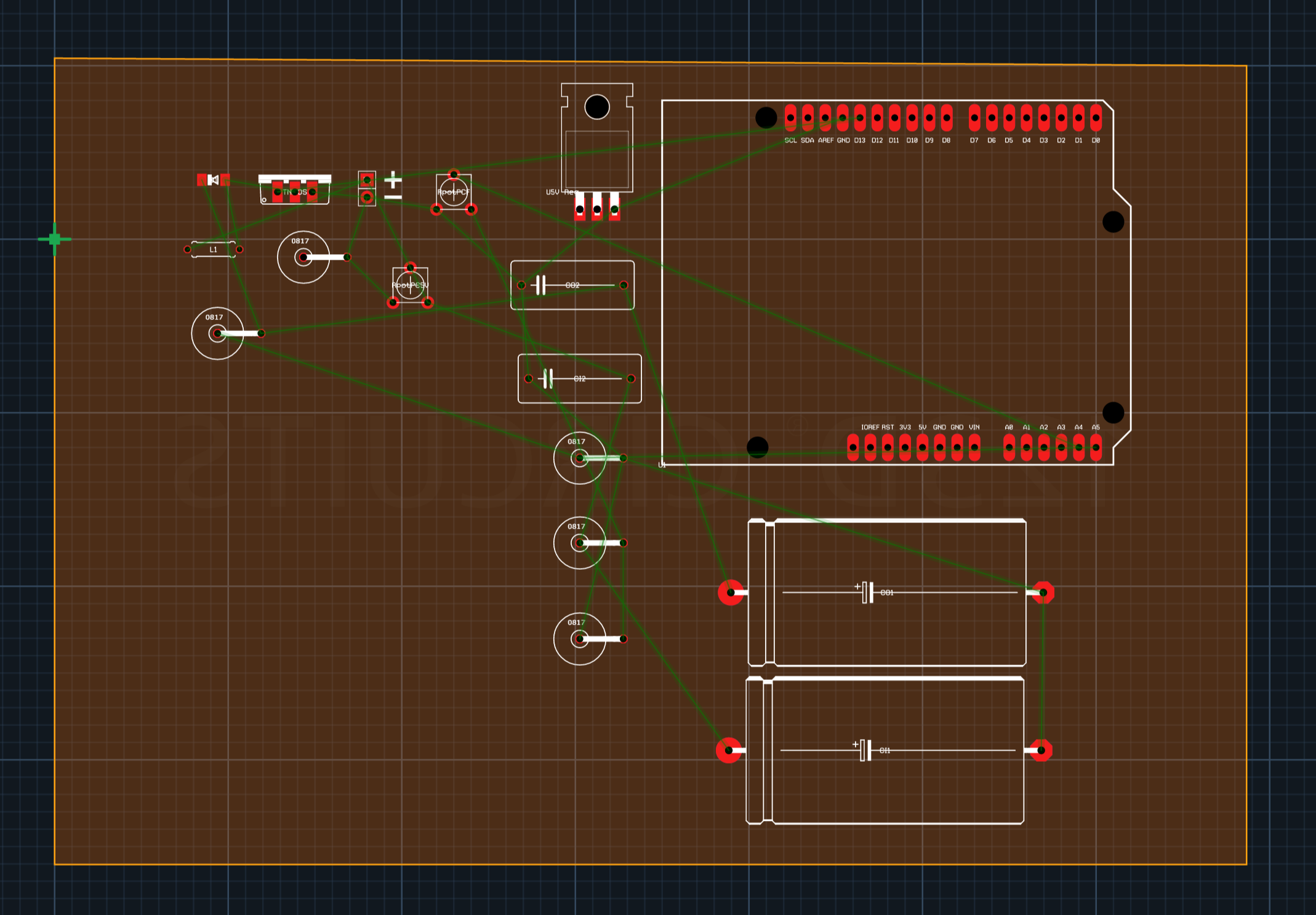Select the diode footprint symbol

[213, 180]
